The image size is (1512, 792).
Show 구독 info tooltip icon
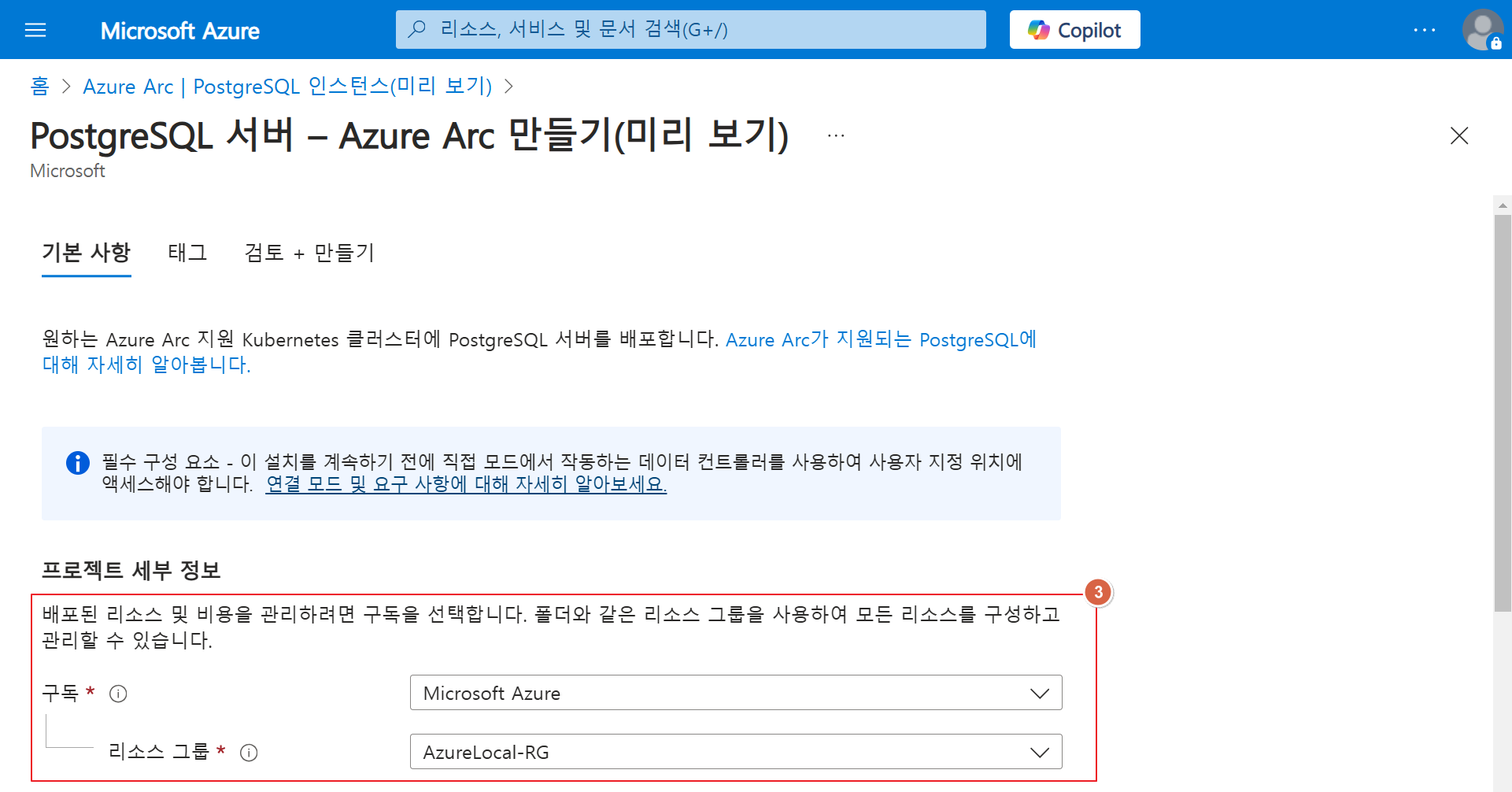[x=118, y=694]
